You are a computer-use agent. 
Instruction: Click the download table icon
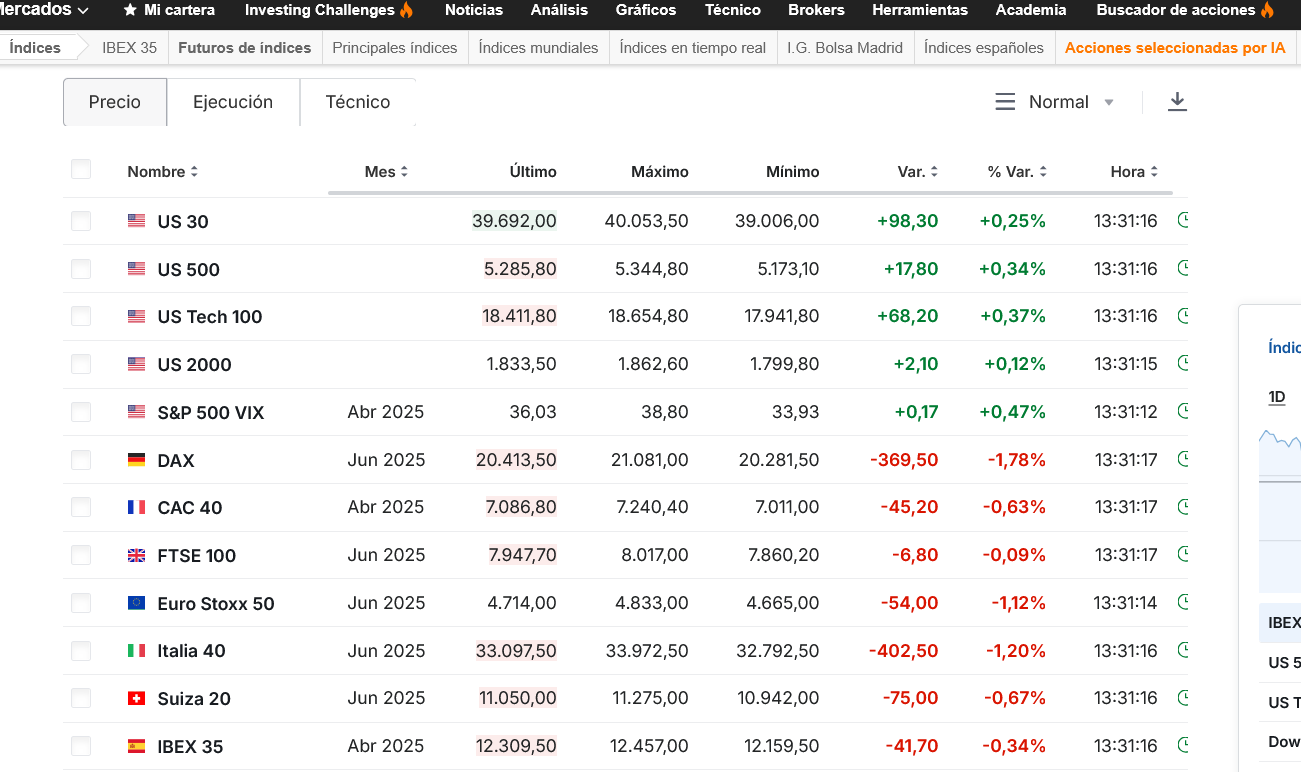tap(1177, 102)
